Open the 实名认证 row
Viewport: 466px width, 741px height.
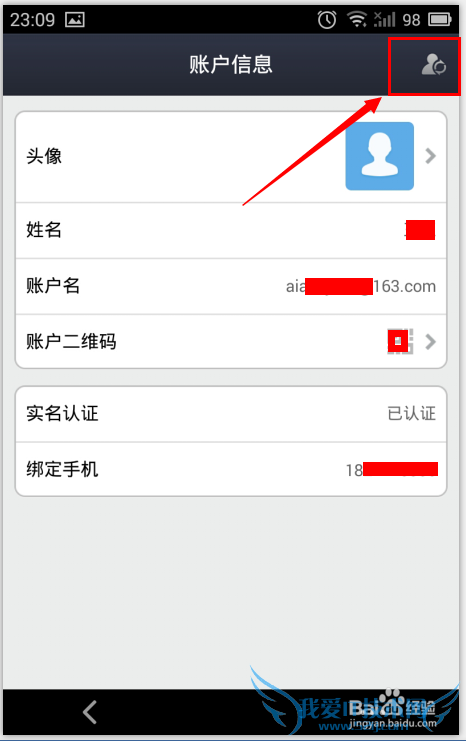231,414
